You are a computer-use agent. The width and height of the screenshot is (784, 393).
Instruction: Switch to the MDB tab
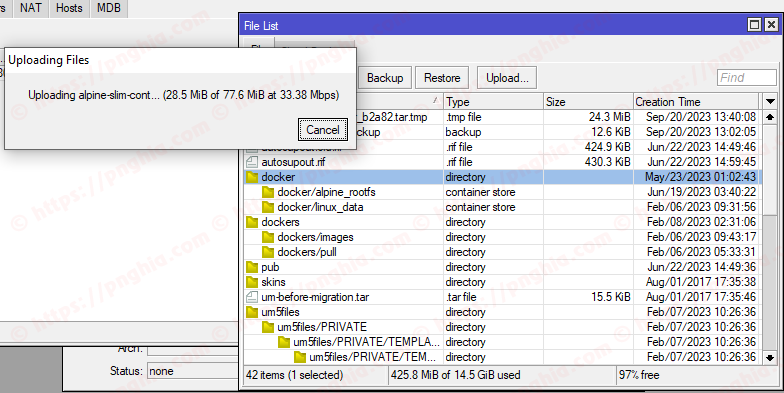pyautogui.click(x=108, y=8)
